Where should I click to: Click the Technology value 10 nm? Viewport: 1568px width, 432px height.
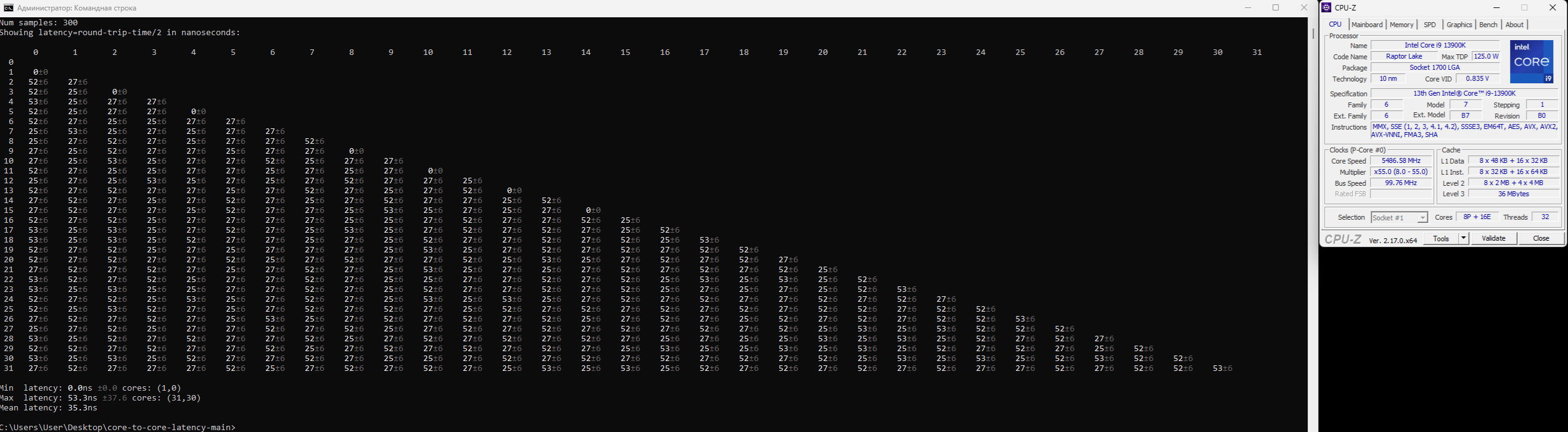tap(1388, 78)
